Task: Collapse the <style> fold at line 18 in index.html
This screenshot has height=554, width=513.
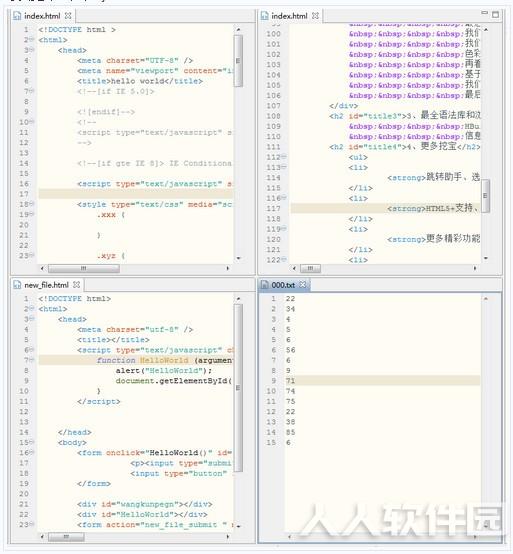Action: click(32, 204)
